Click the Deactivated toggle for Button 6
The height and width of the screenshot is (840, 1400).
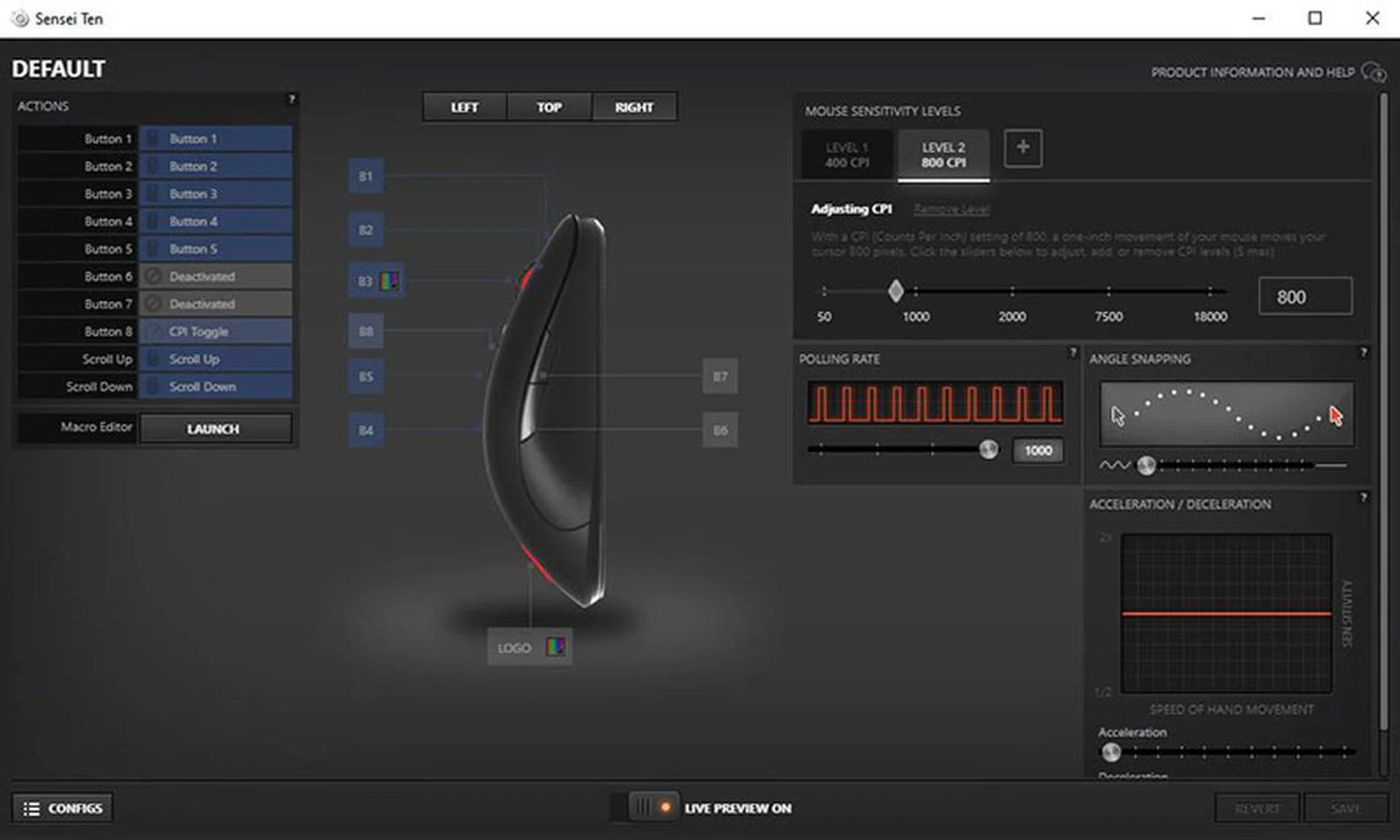(215, 276)
